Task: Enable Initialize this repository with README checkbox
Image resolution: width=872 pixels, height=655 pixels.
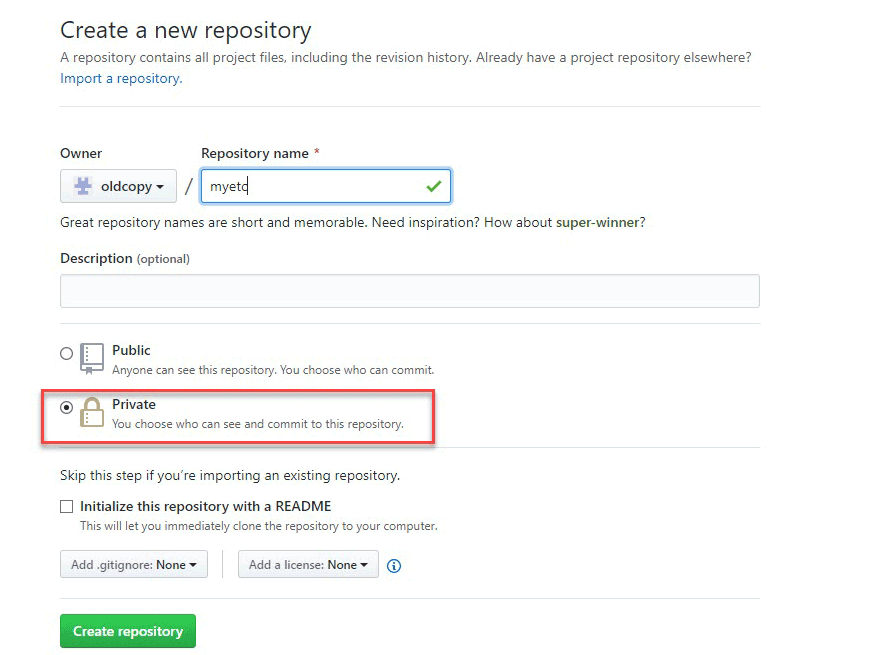Action: point(67,507)
